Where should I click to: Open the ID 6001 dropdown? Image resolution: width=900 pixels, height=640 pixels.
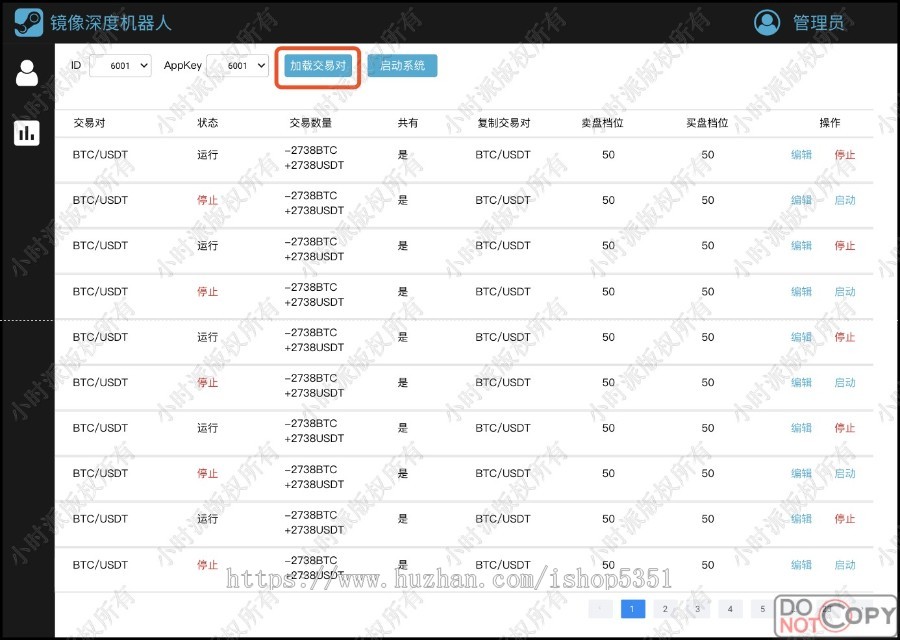pyautogui.click(x=120, y=65)
